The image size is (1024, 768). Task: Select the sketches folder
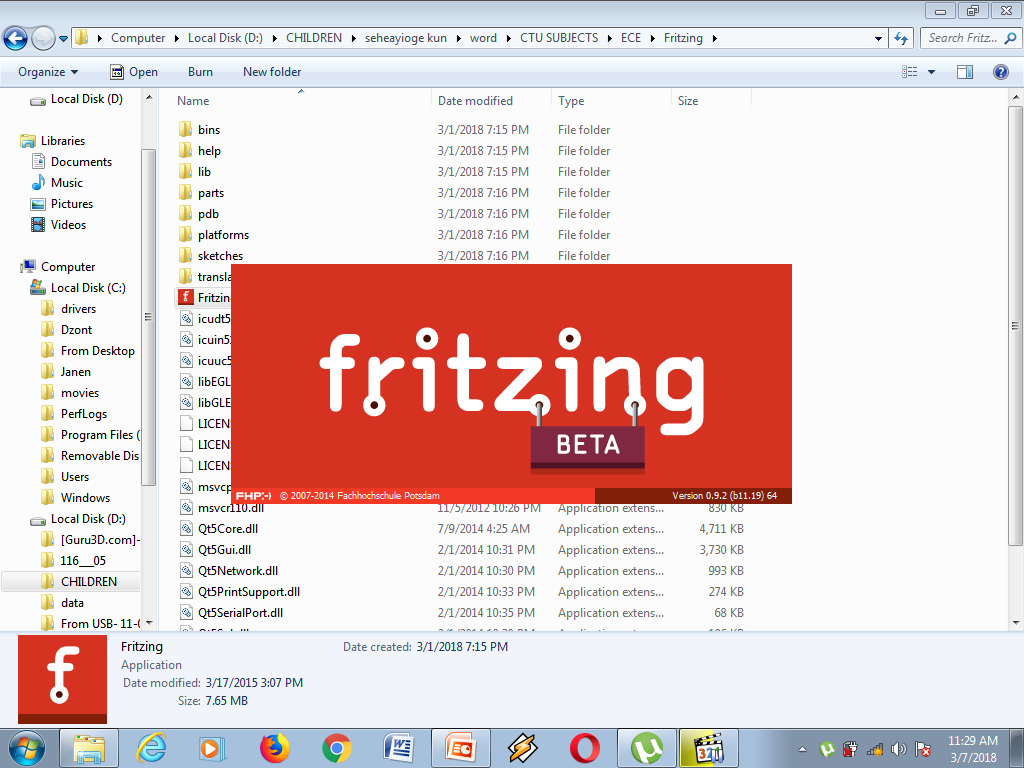220,255
